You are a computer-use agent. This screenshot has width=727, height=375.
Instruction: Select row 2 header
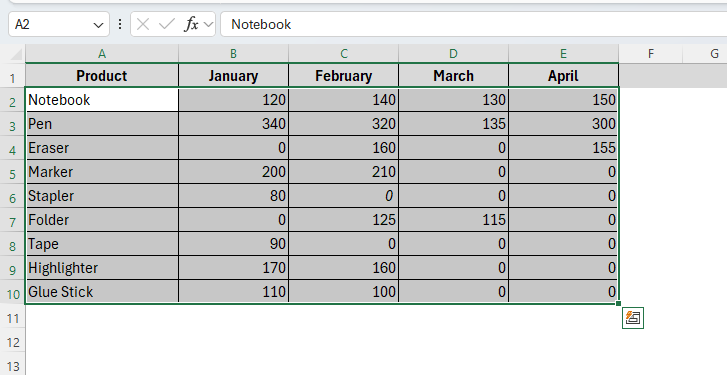point(13,100)
